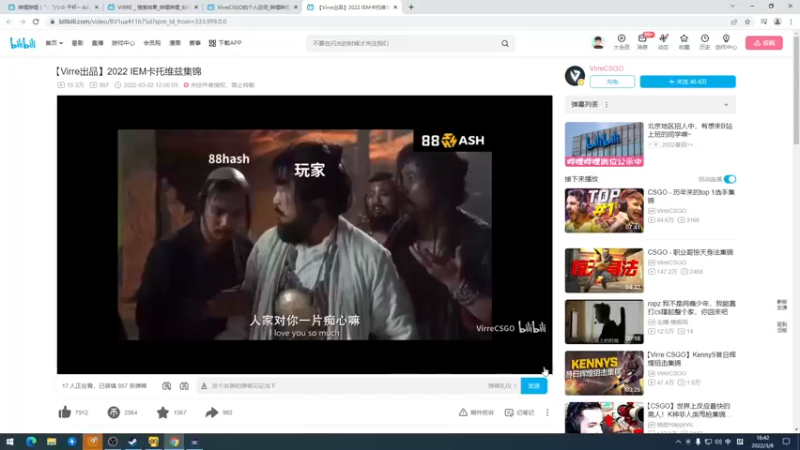Click the video player area to pause
Screen dimensions: 800x450
(305, 235)
